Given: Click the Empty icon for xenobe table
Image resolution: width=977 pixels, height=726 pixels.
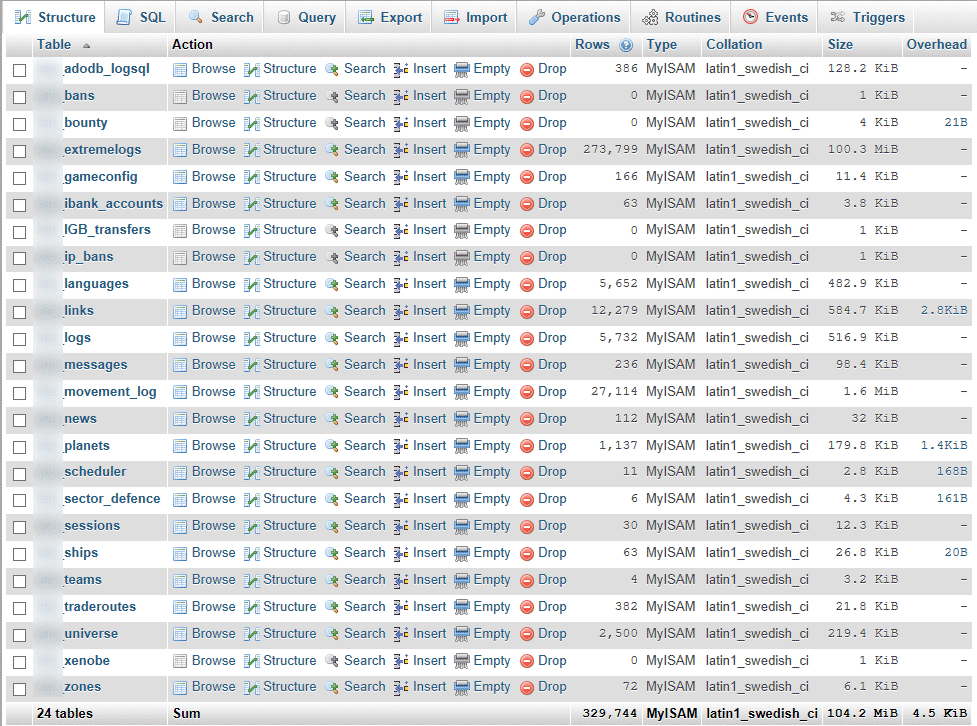Looking at the screenshot, I should click(x=461, y=661).
